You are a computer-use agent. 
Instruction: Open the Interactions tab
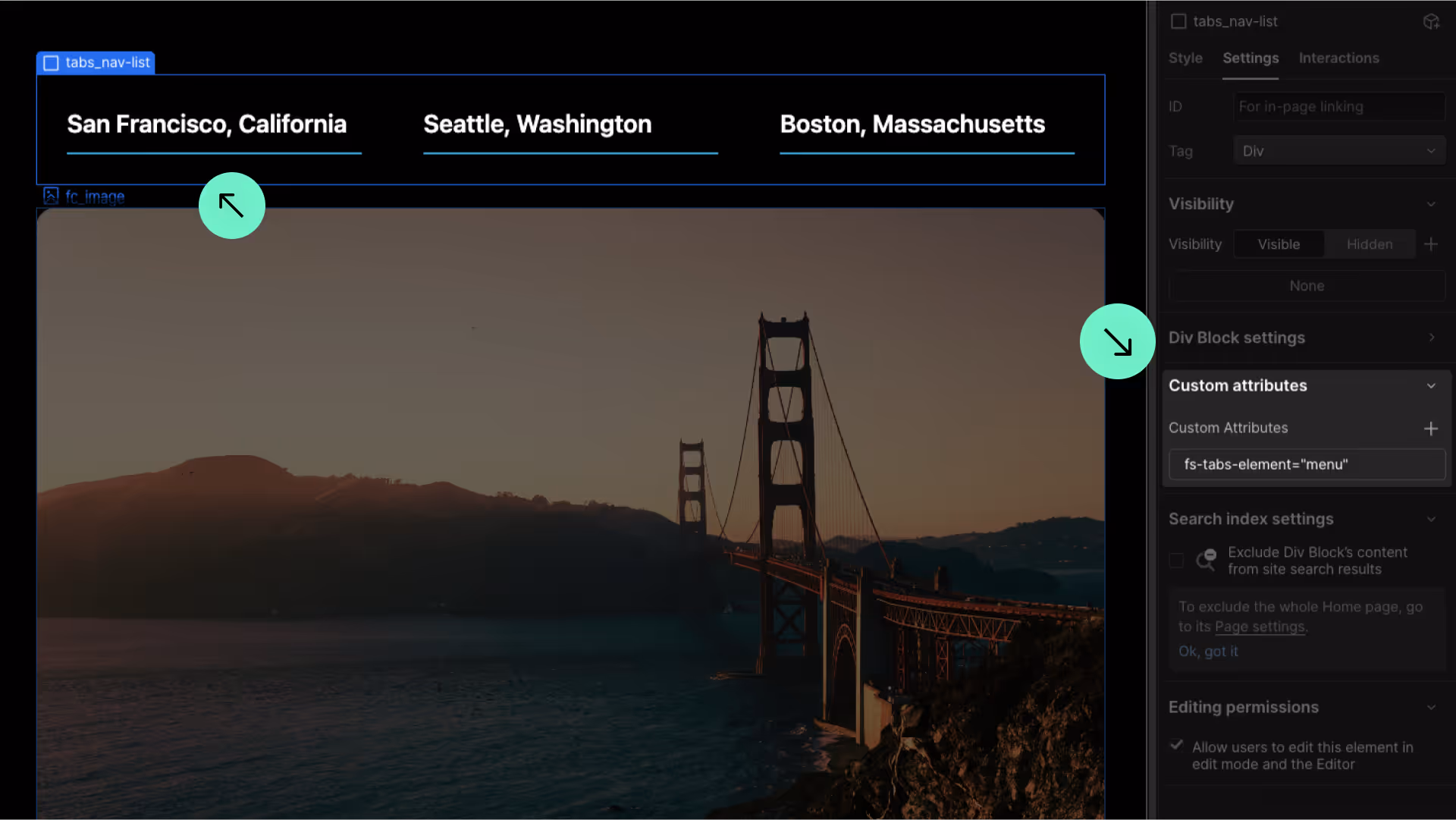[x=1338, y=58]
